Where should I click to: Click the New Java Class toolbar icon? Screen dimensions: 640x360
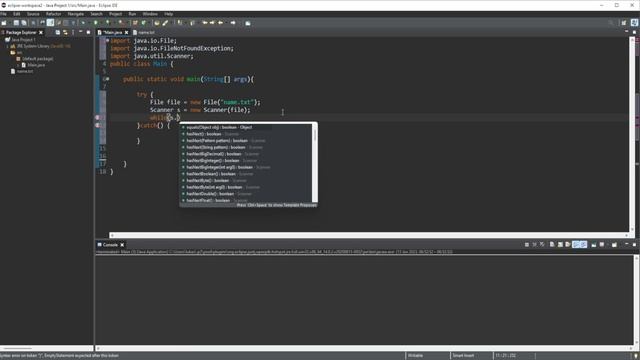pos(144,23)
